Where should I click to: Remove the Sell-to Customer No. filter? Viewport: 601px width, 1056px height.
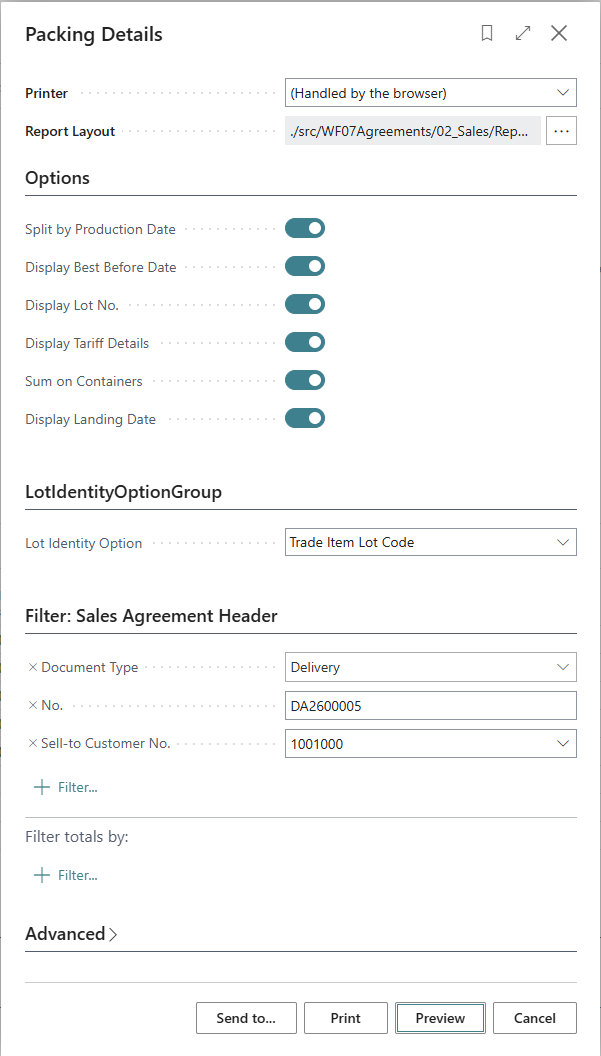tap(32, 743)
